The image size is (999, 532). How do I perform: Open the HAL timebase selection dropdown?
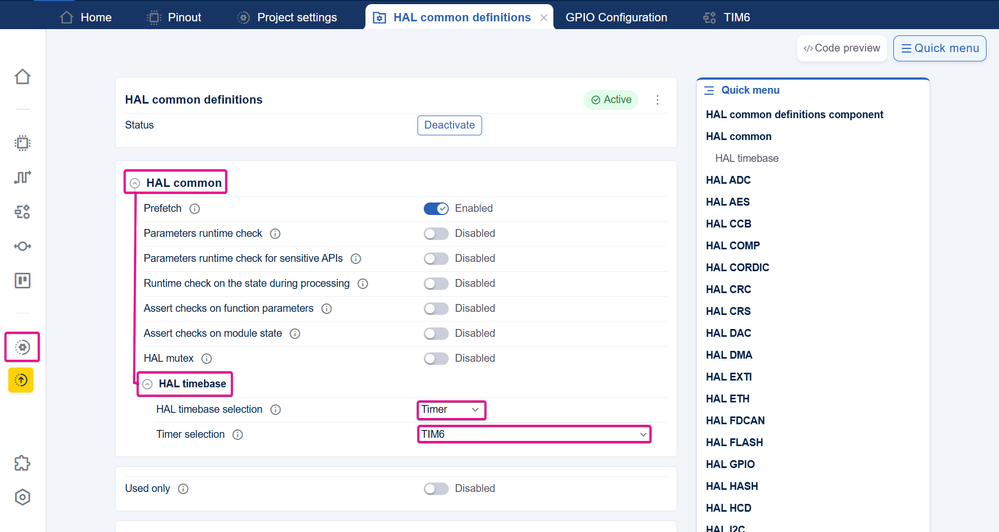[x=451, y=410]
